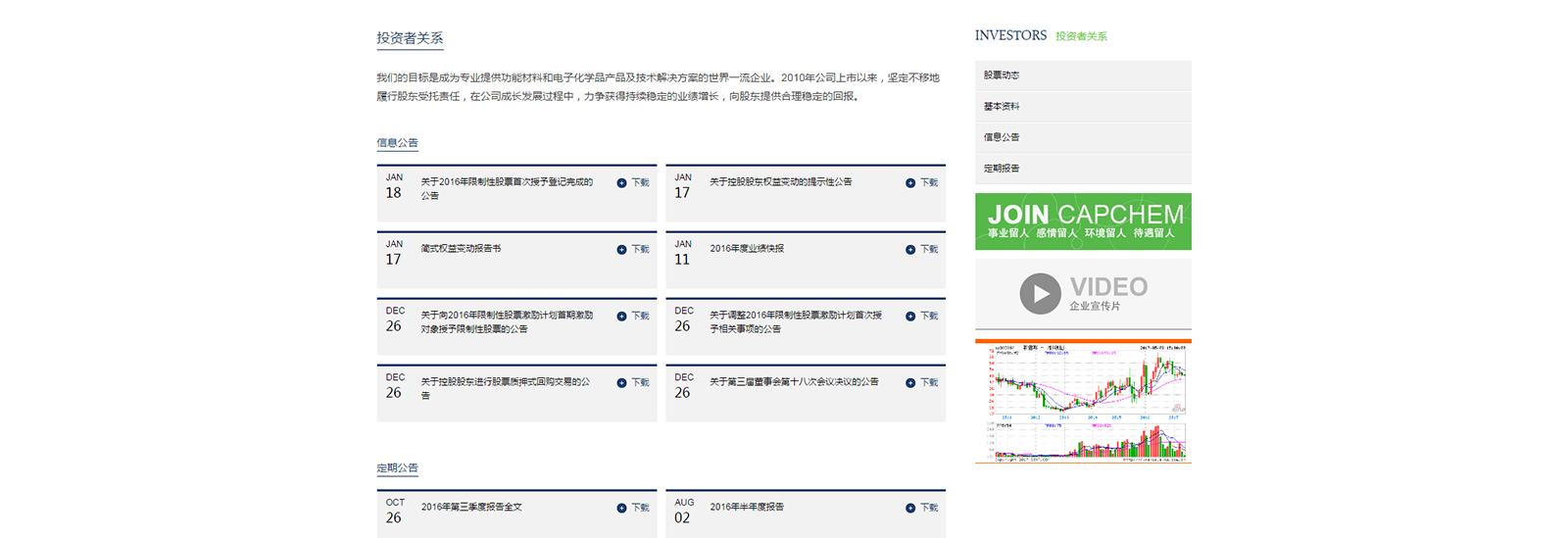Click download icon for 关于控股股东进行股票质押式回购交易的公告
The height and width of the screenshot is (538, 1568).
click(621, 383)
